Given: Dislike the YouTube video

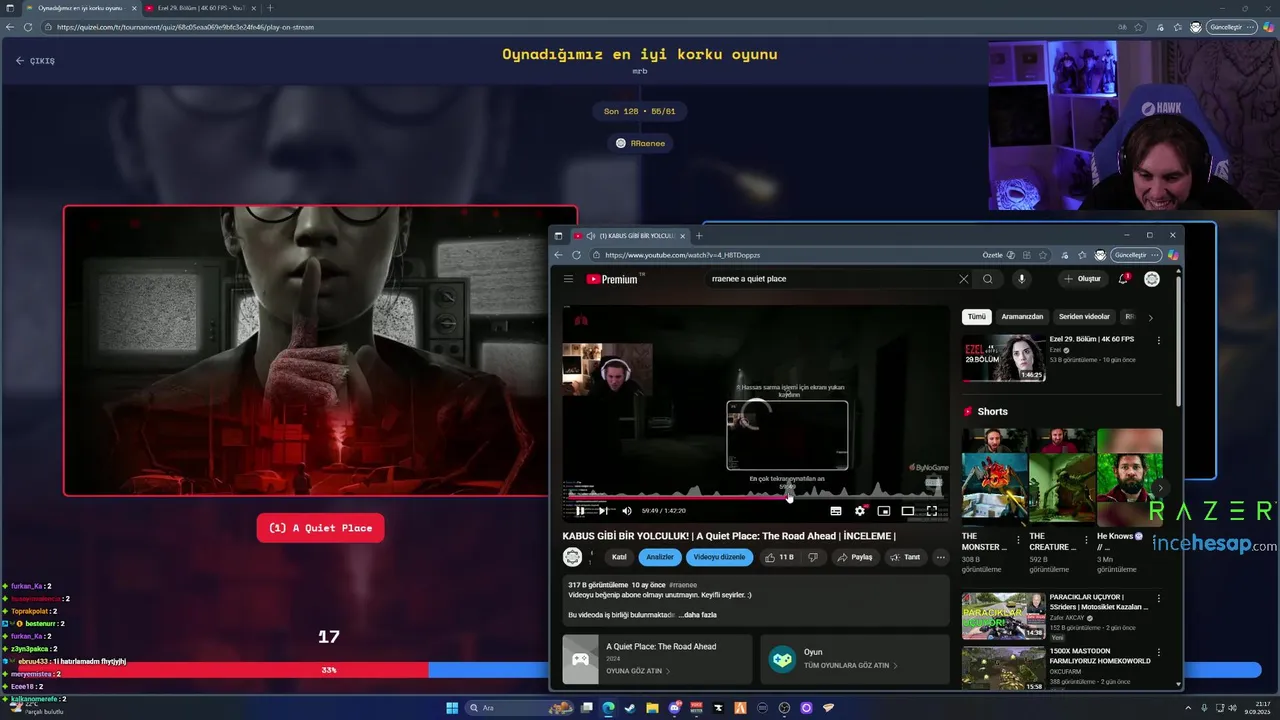Looking at the screenshot, I should 813,557.
